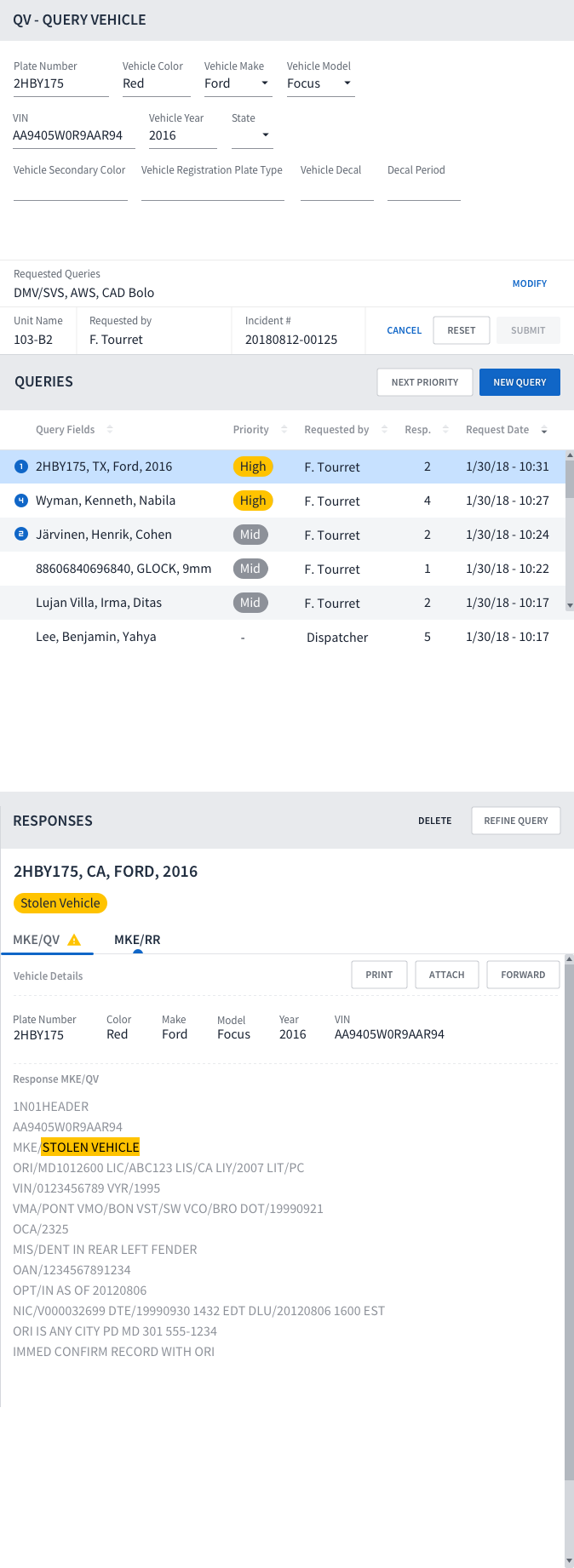Click numbered badge beside Järvinen query

(x=21, y=535)
